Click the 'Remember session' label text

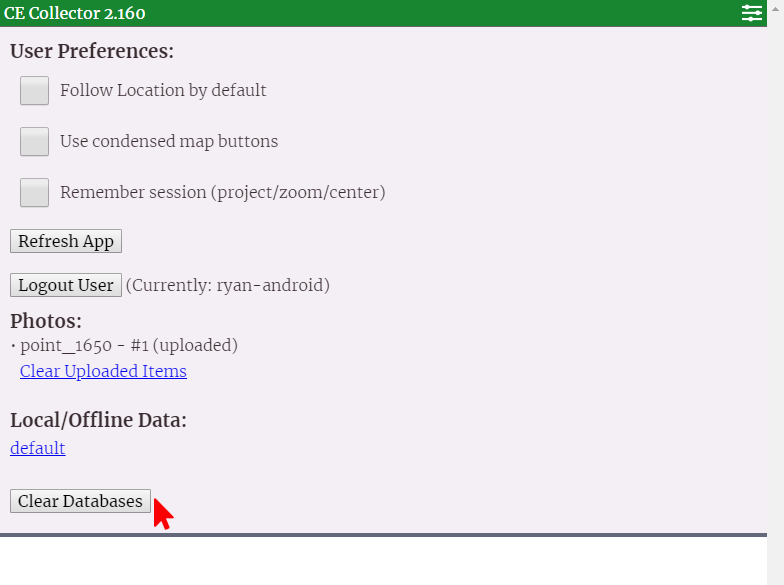[x=222, y=192]
